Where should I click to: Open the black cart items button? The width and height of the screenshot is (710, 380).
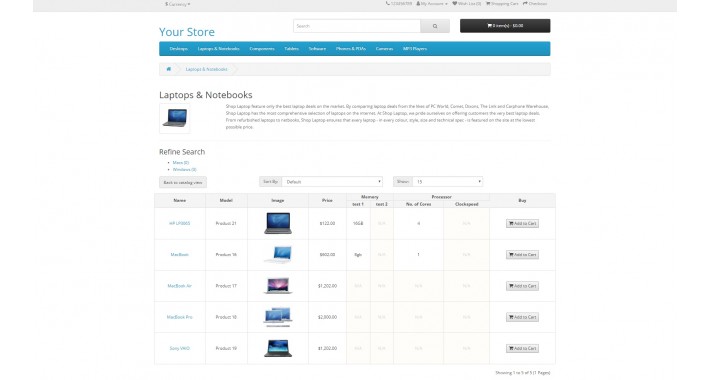click(505, 26)
